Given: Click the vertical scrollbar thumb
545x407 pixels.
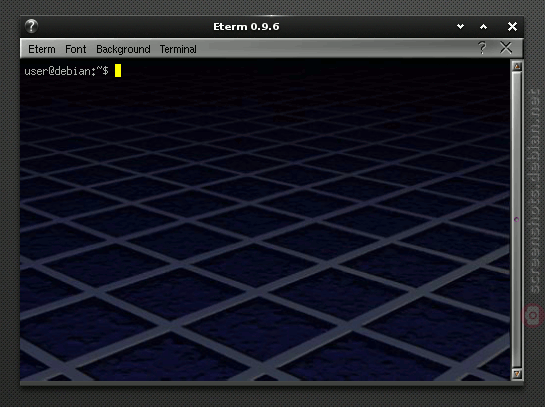Looking at the screenshot, I should 517,220.
